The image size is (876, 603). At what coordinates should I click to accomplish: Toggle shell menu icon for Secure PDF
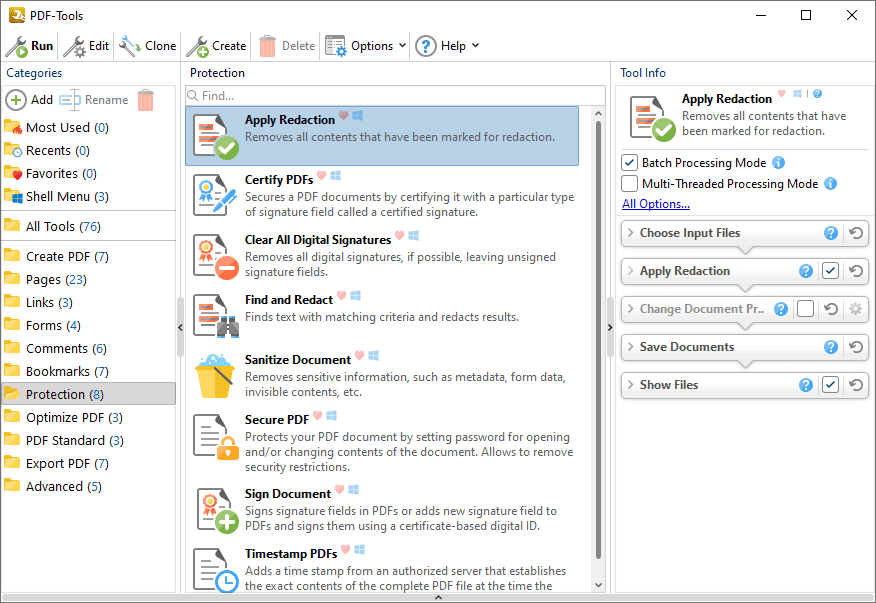[331, 415]
